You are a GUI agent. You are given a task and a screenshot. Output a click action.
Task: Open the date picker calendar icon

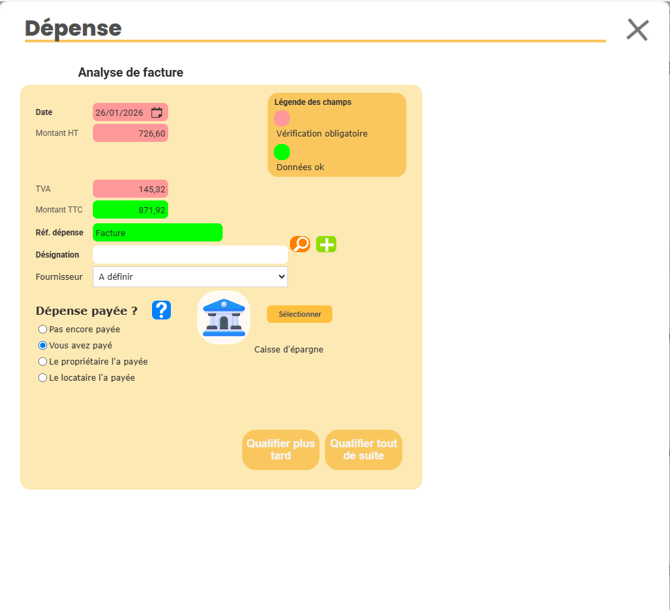point(157,113)
